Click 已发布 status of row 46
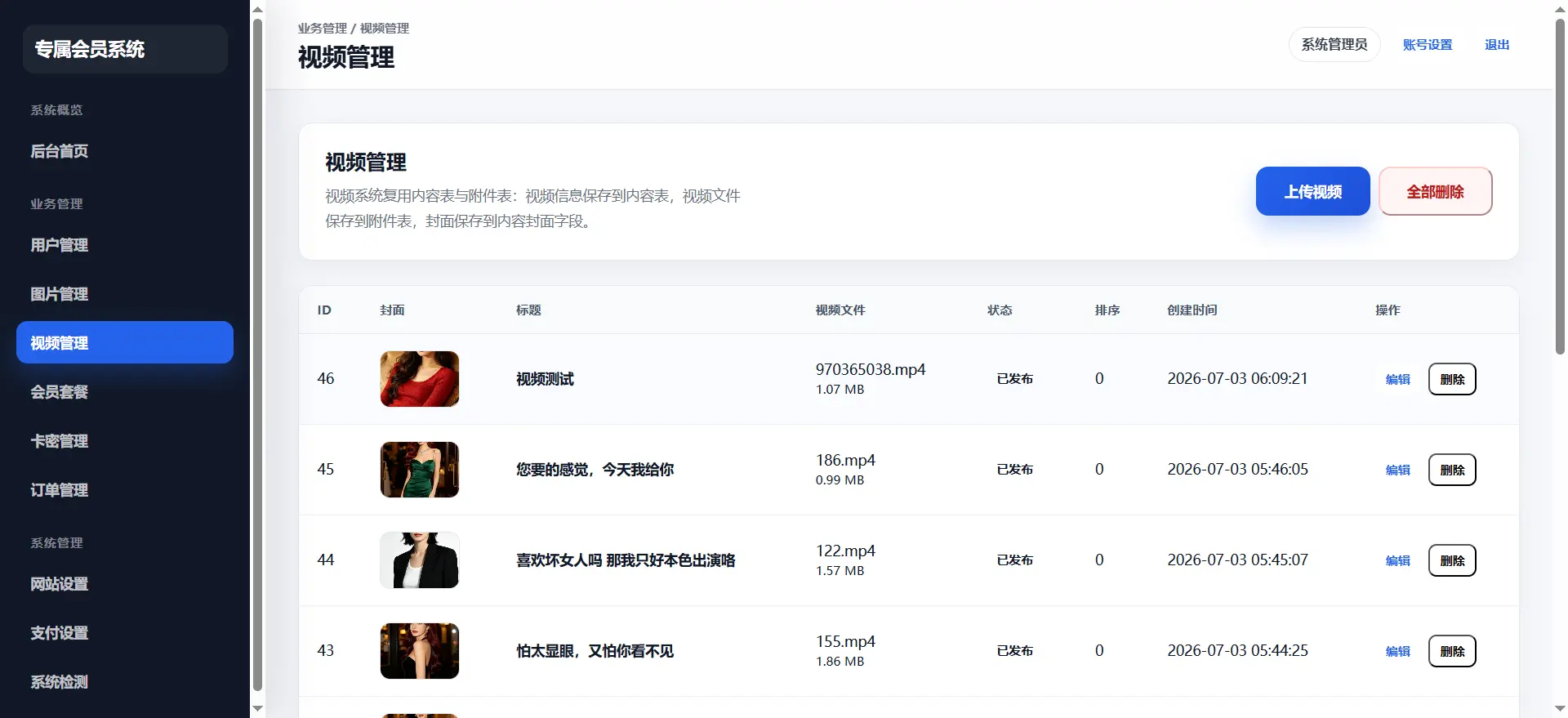Image resolution: width=1568 pixels, height=718 pixels. (1015, 379)
